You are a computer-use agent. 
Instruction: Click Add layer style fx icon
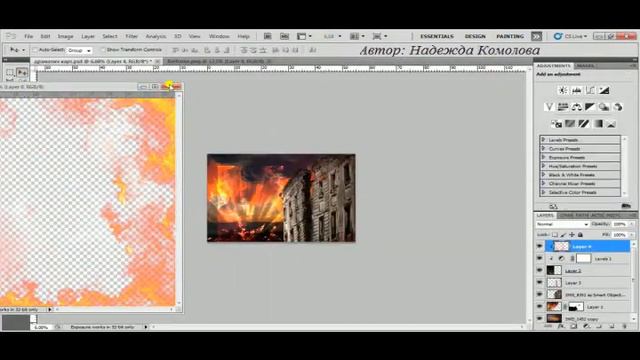pos(561,327)
